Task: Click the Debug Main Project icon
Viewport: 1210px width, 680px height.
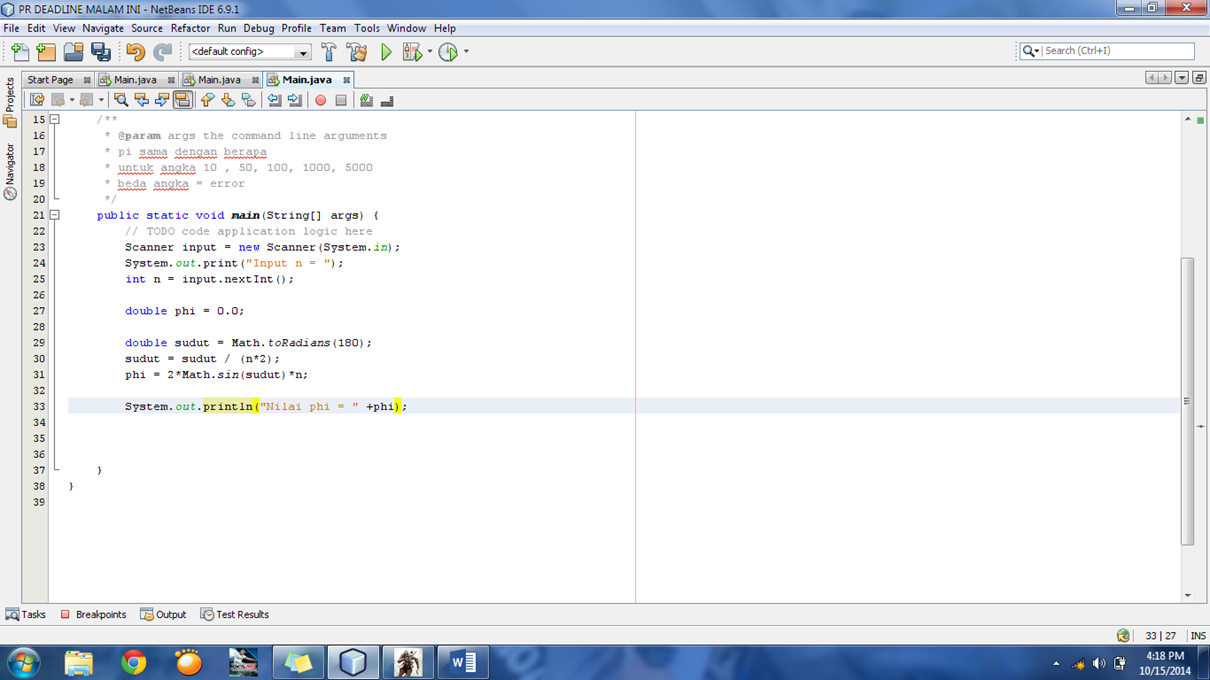Action: (x=411, y=51)
